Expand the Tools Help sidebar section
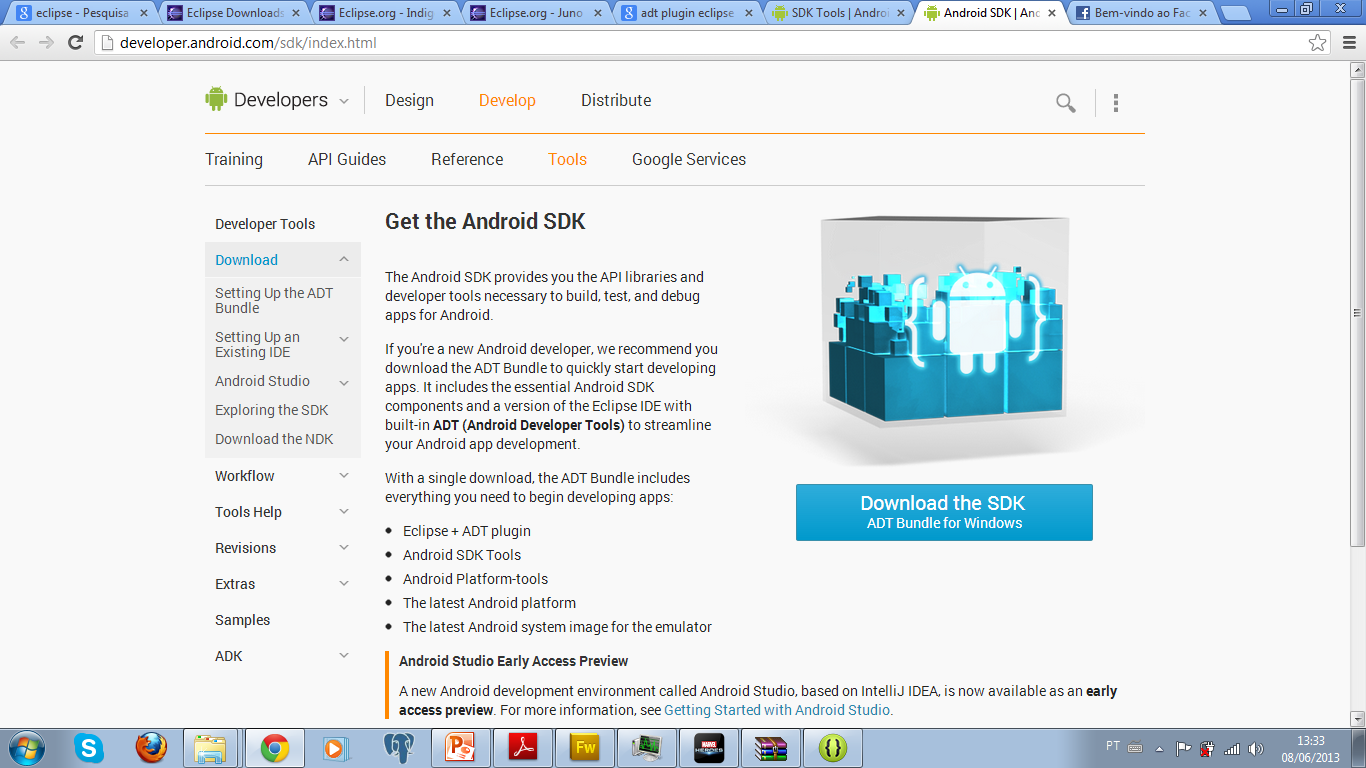 [x=344, y=512]
